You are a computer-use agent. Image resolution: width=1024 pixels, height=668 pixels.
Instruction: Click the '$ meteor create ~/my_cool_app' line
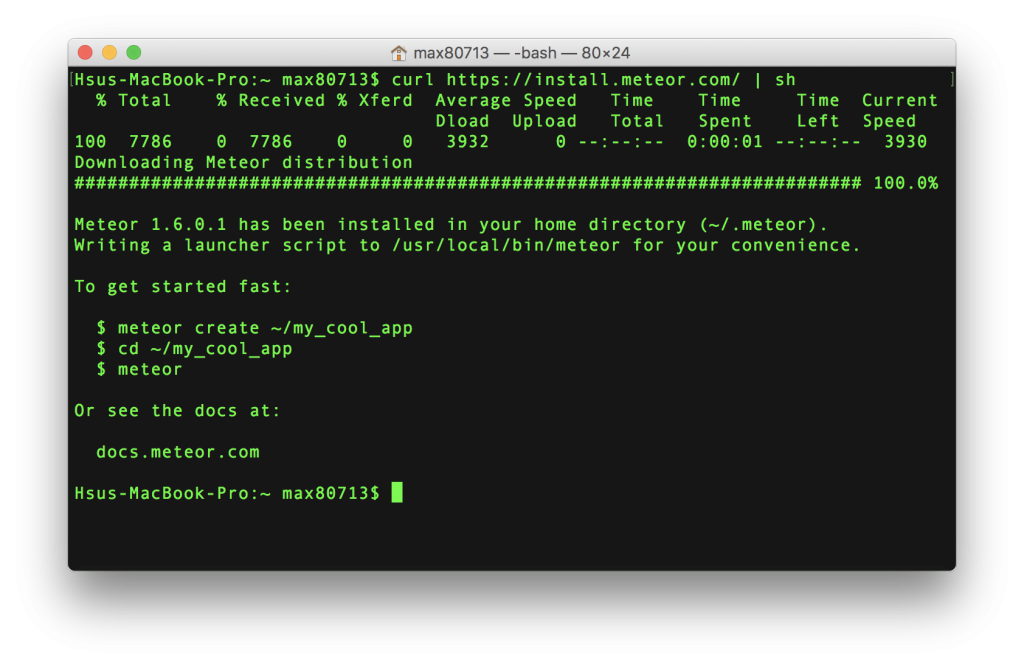point(255,328)
